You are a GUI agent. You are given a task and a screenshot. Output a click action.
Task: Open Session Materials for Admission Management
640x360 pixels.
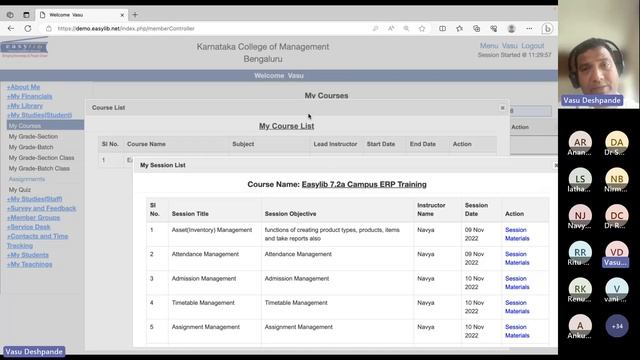tap(517, 283)
